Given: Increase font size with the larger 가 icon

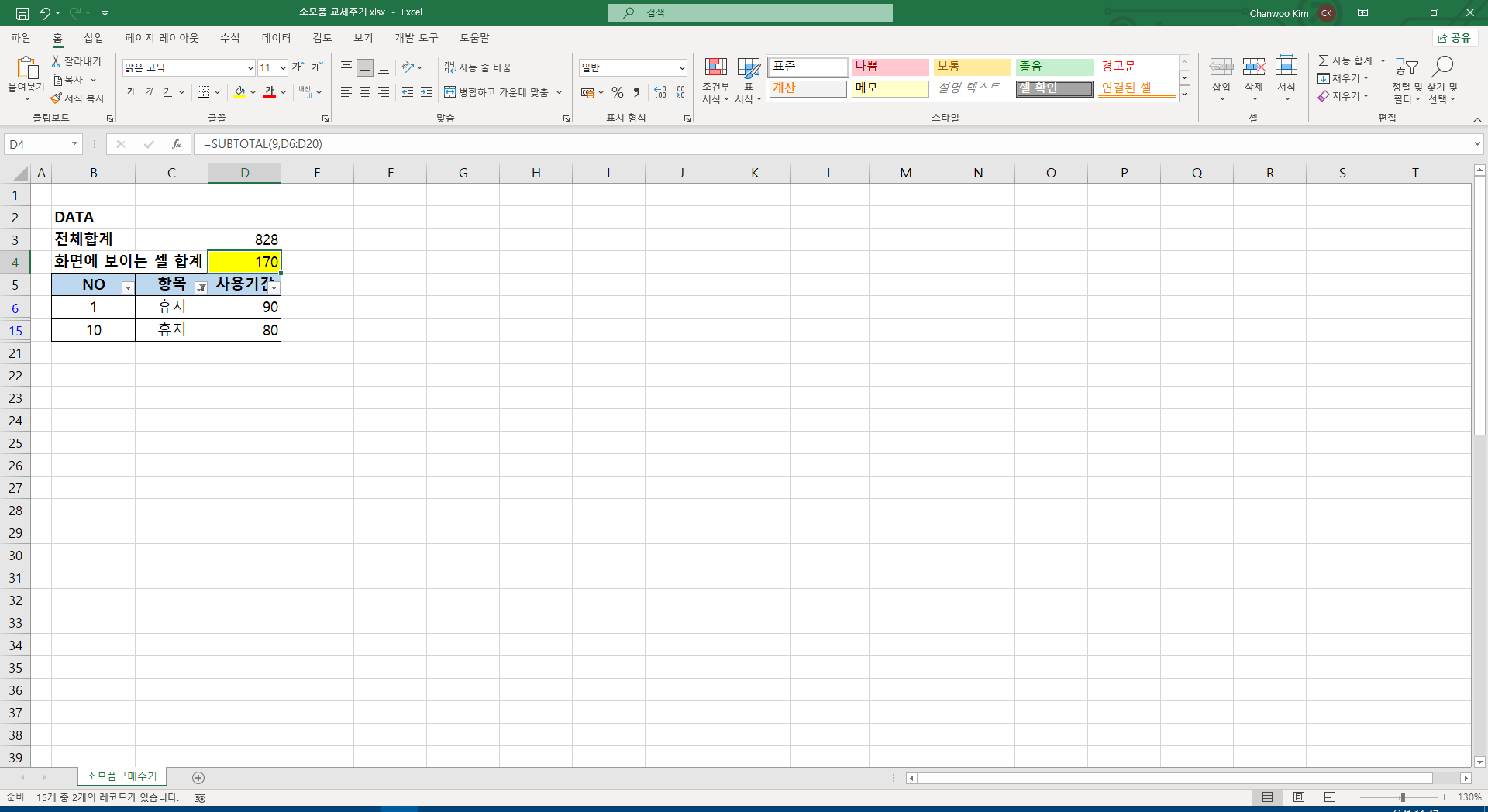Looking at the screenshot, I should [298, 67].
